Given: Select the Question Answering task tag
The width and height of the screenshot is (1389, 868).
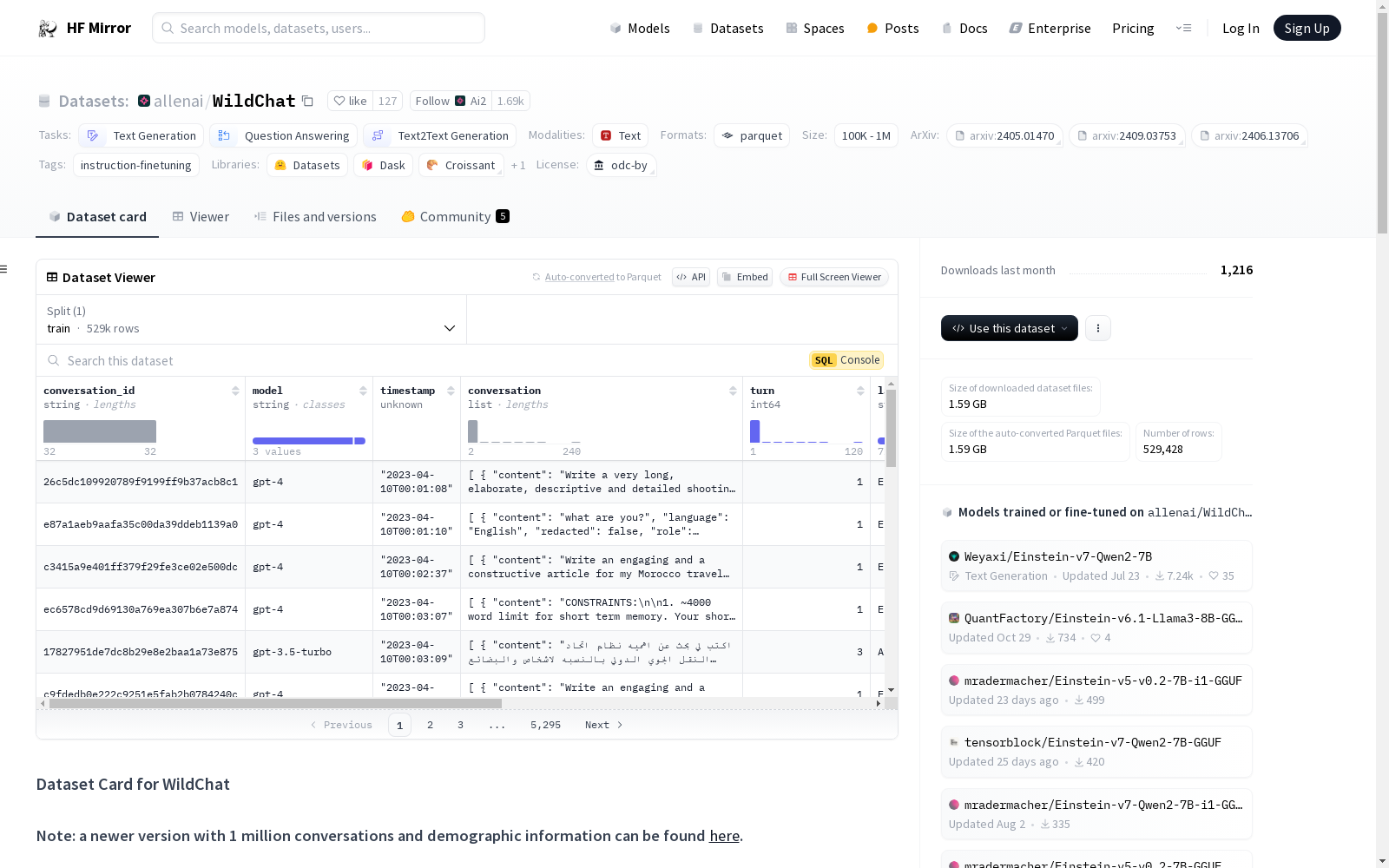Looking at the screenshot, I should [x=283, y=135].
